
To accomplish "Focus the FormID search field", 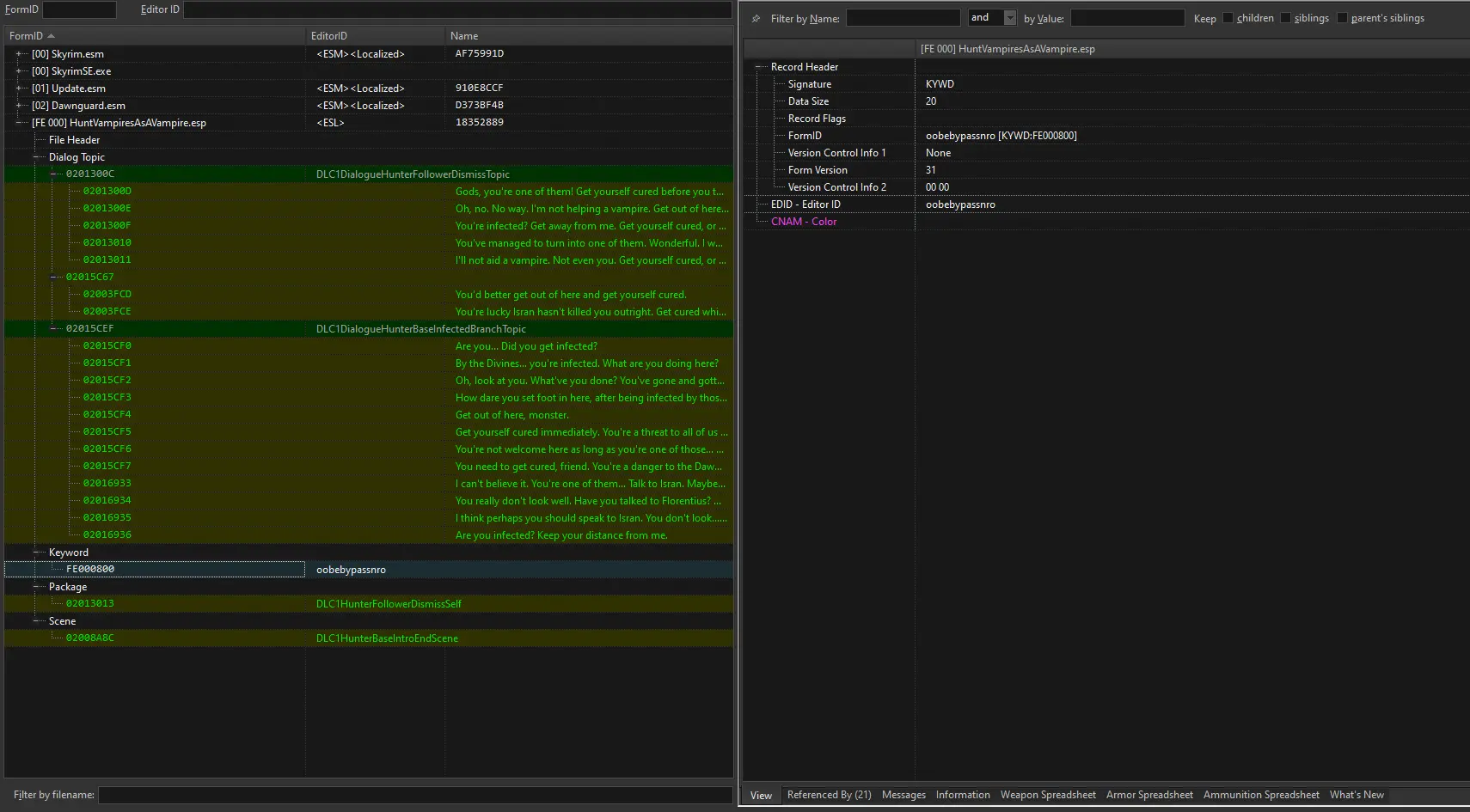I will [79, 9].
